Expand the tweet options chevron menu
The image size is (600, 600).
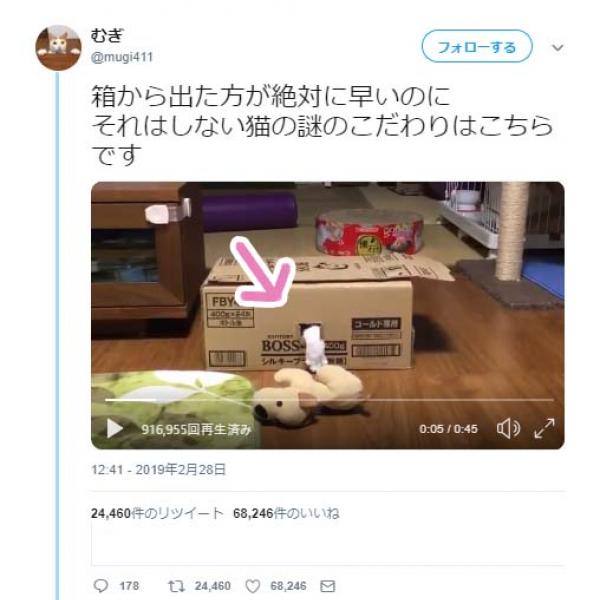point(558,47)
